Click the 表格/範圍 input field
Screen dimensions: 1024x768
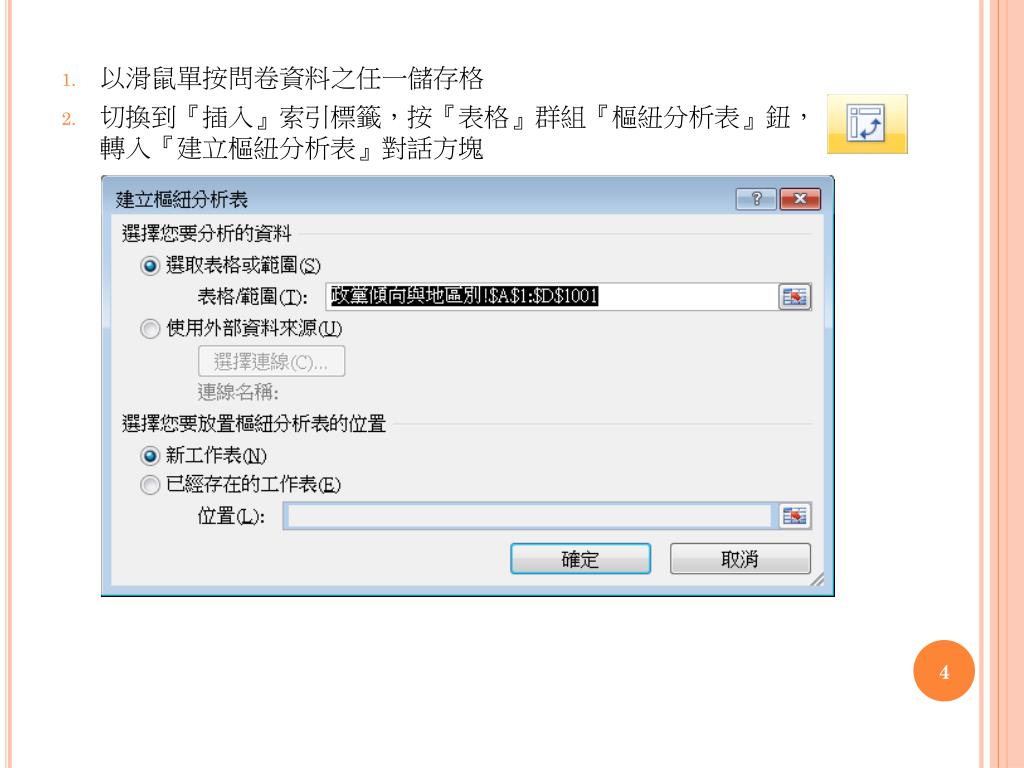[551, 296]
